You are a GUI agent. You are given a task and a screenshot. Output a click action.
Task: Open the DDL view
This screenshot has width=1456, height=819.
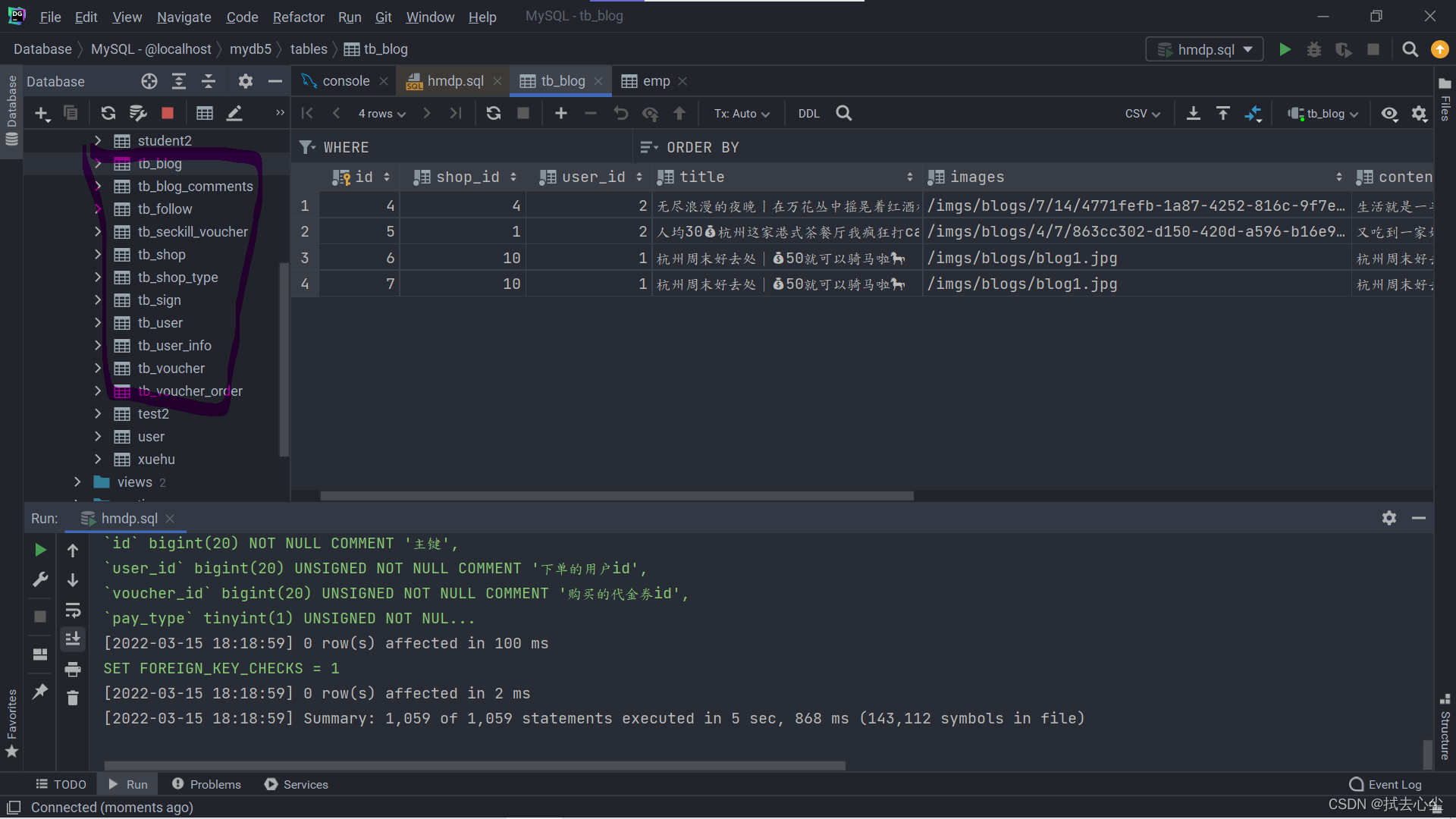coord(808,113)
